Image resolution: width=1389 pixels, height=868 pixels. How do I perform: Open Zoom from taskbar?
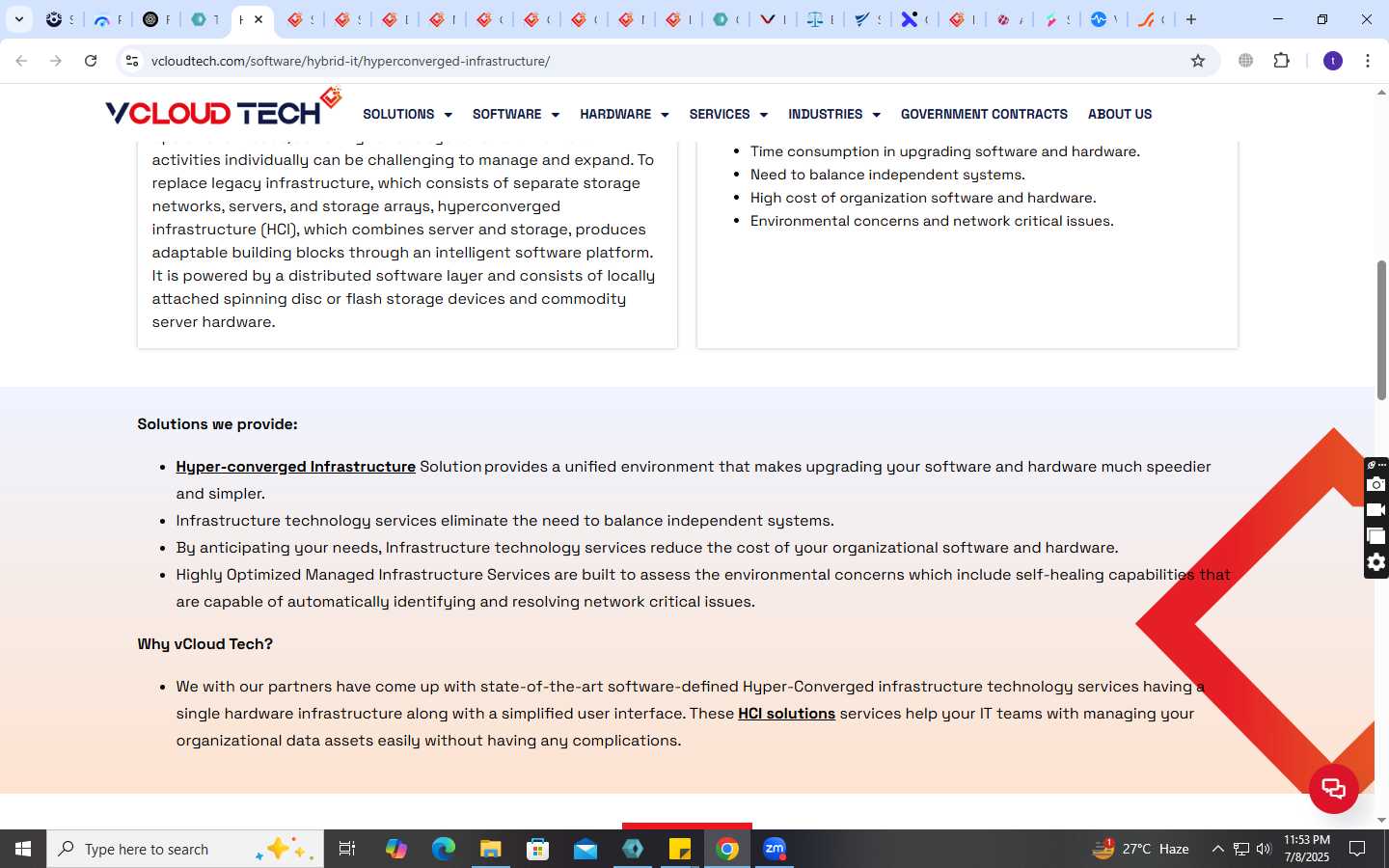(x=775, y=849)
